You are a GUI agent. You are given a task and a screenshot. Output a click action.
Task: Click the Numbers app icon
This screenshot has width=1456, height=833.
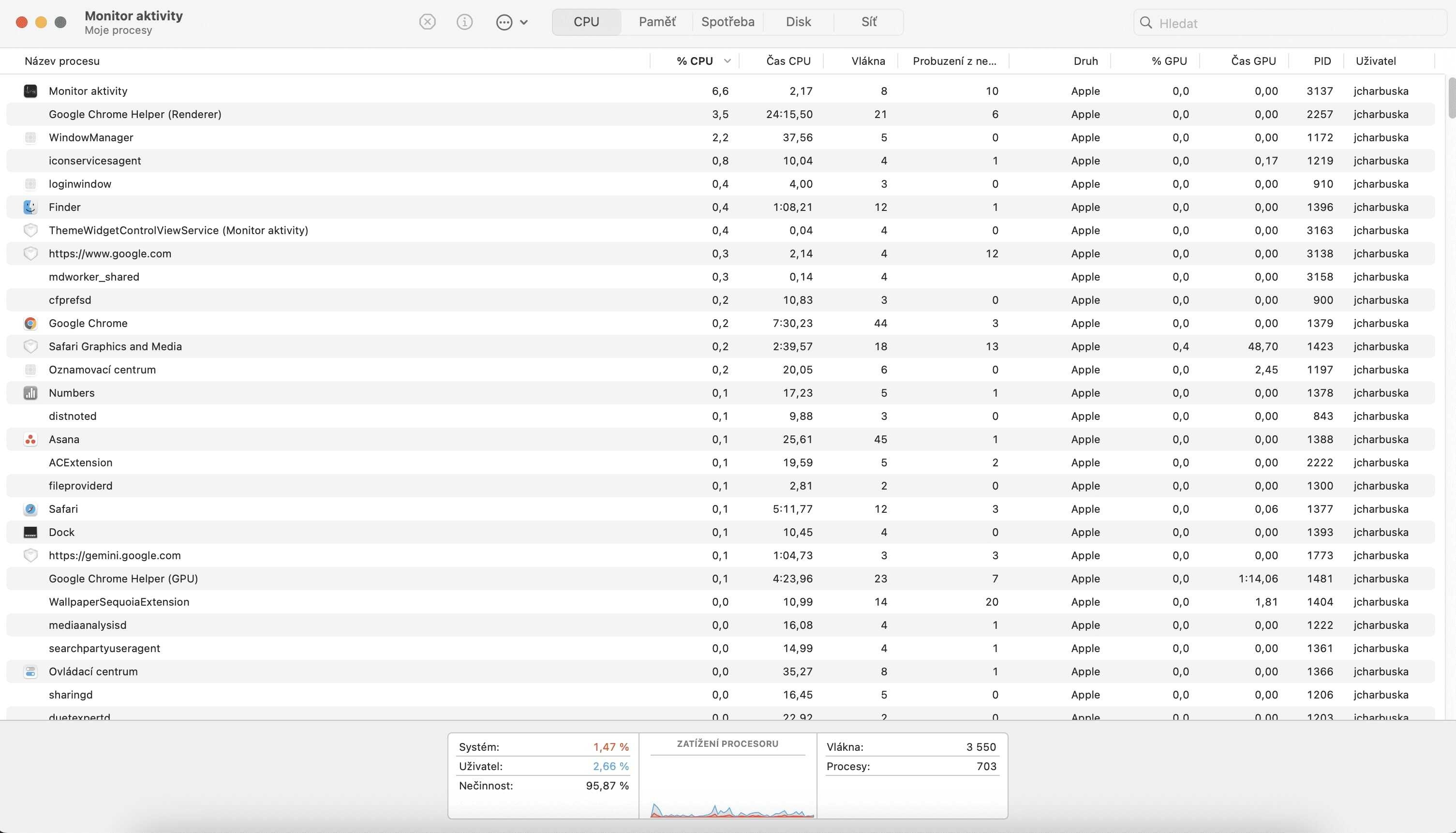[x=30, y=393]
